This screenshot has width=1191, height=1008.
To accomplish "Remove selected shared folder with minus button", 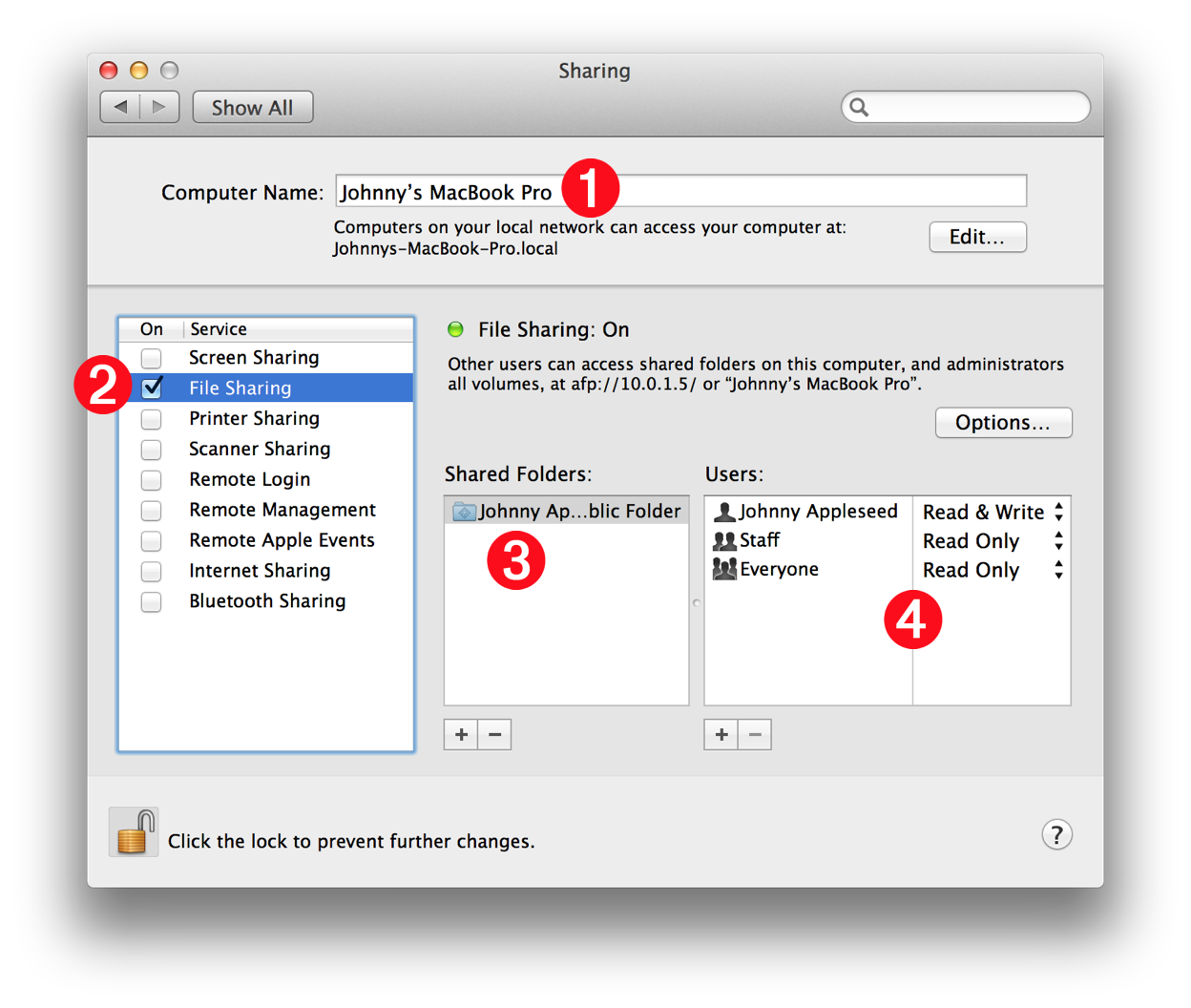I will [494, 734].
